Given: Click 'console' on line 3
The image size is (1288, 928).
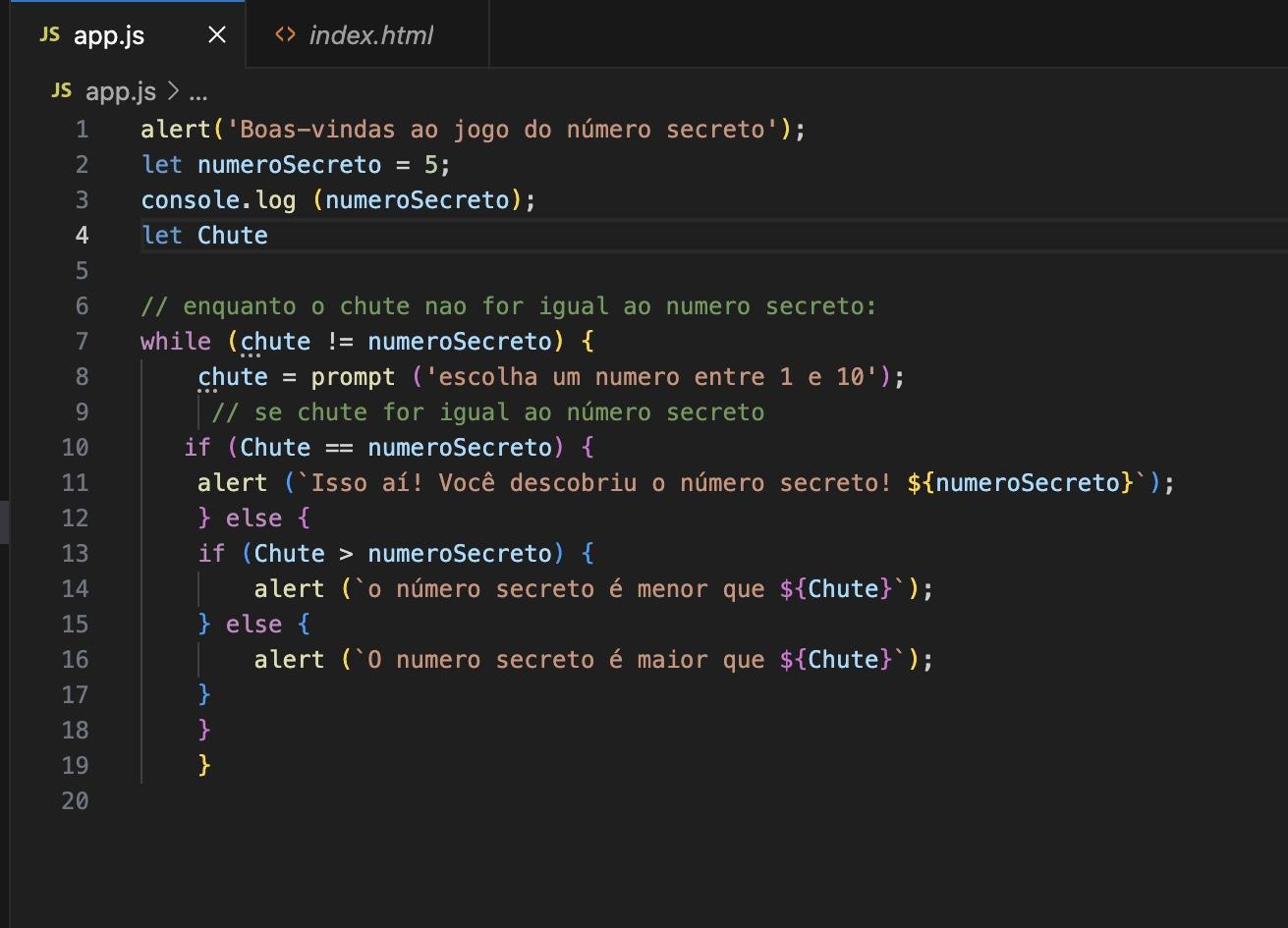Looking at the screenshot, I should click(x=190, y=200).
